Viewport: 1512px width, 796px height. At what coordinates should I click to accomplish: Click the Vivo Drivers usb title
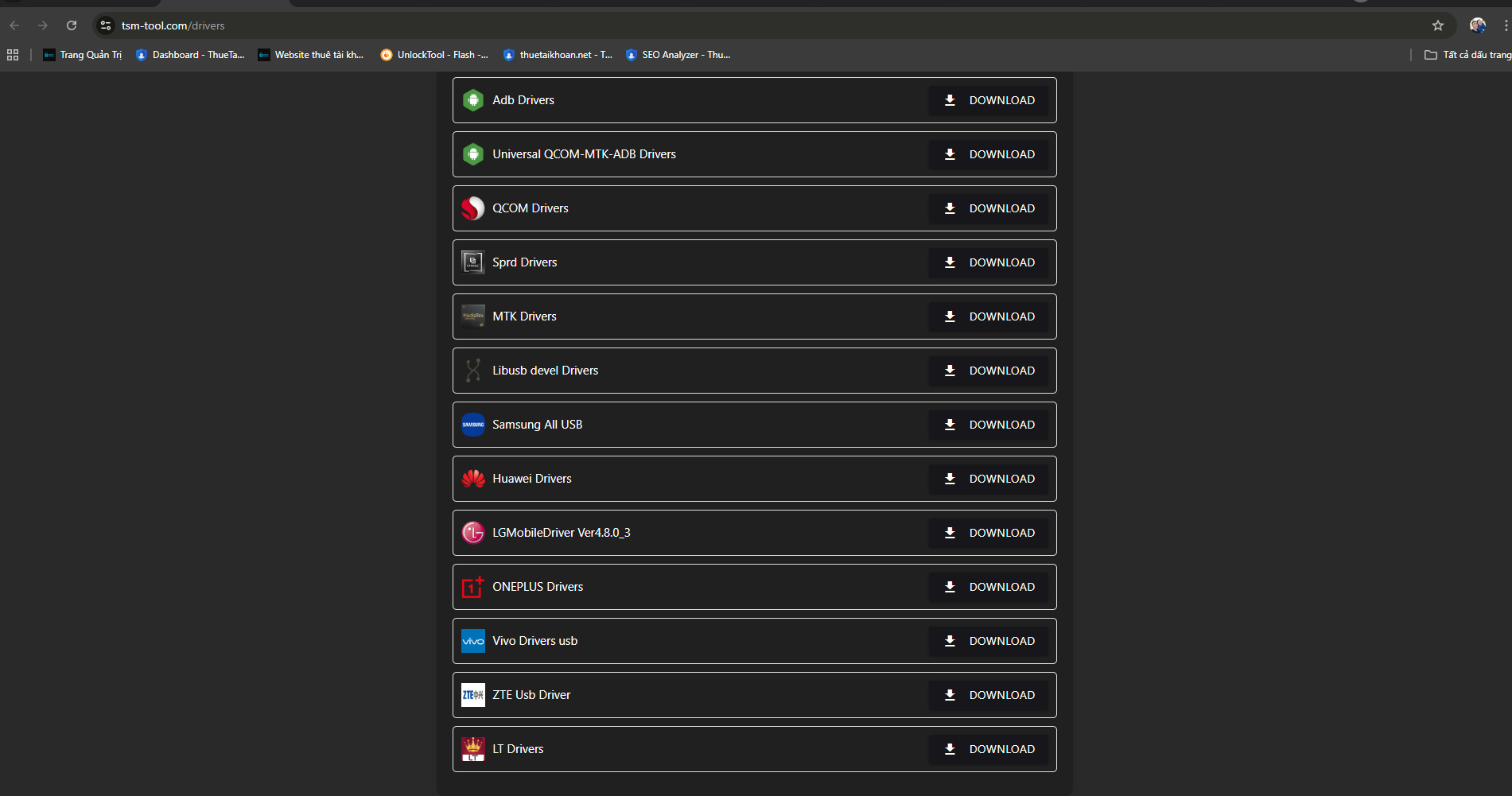[x=535, y=641]
